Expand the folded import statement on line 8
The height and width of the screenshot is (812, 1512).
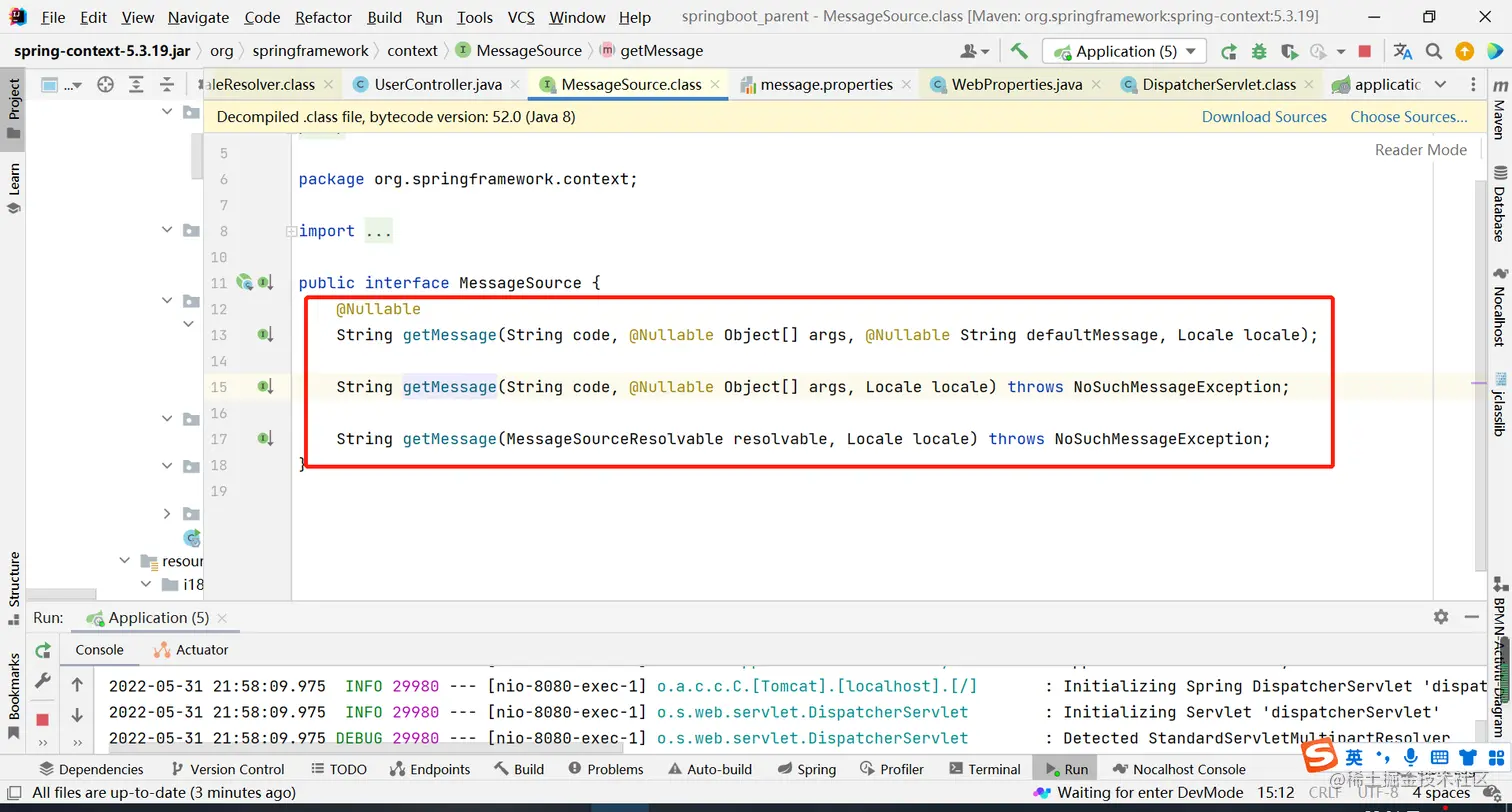point(291,231)
